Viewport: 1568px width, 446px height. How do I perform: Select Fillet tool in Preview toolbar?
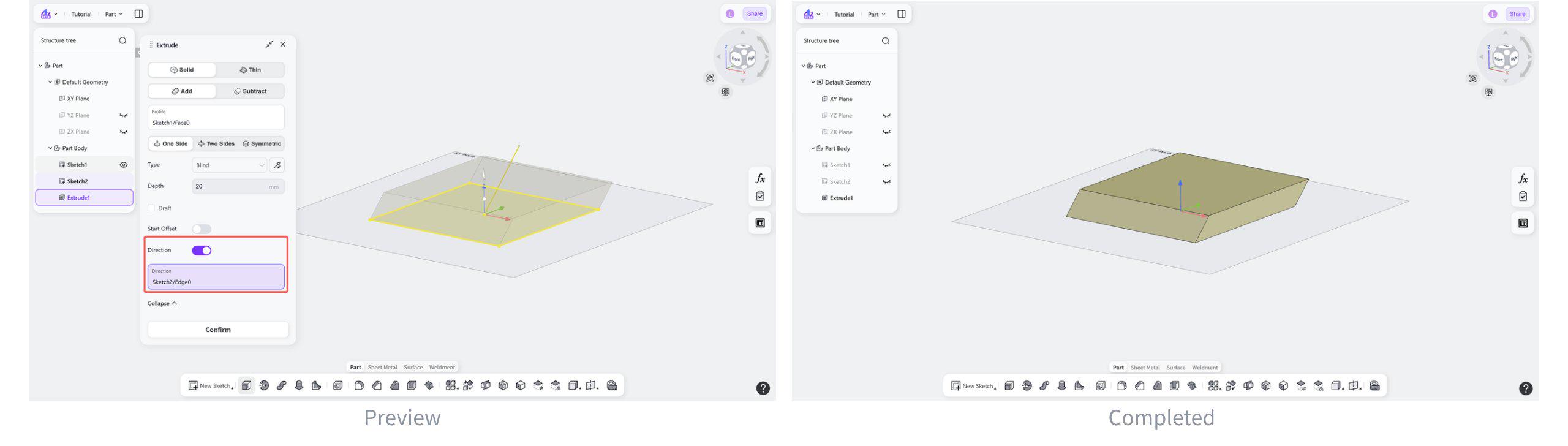click(x=360, y=385)
